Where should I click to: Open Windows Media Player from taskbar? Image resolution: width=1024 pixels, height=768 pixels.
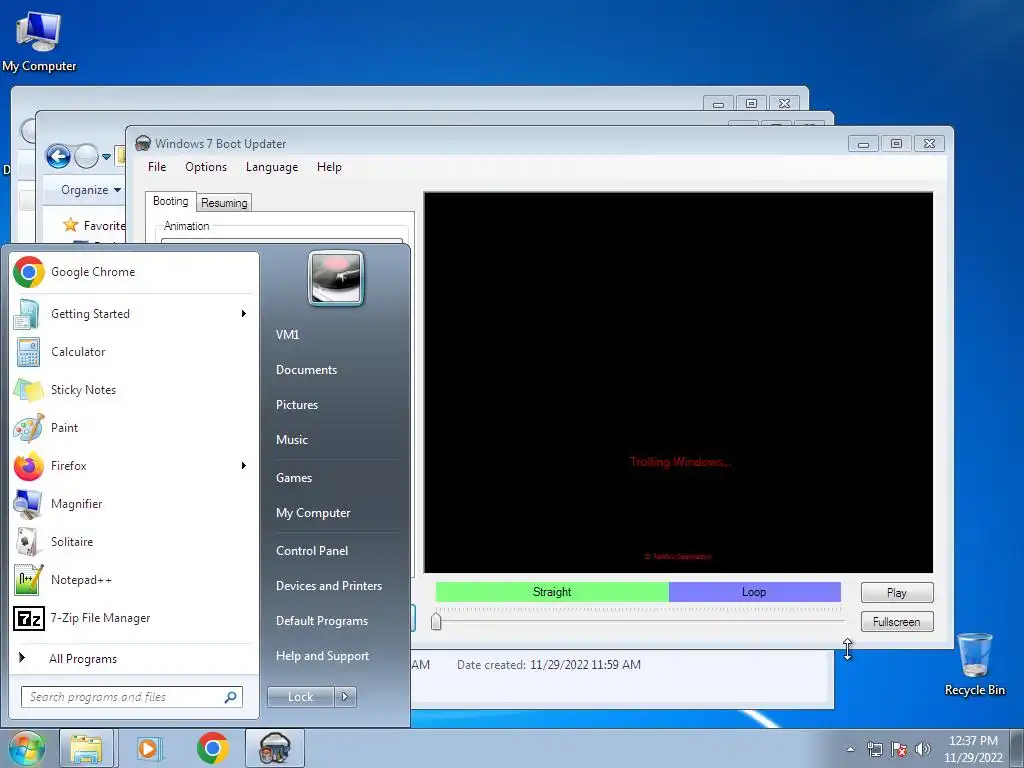[x=149, y=748]
